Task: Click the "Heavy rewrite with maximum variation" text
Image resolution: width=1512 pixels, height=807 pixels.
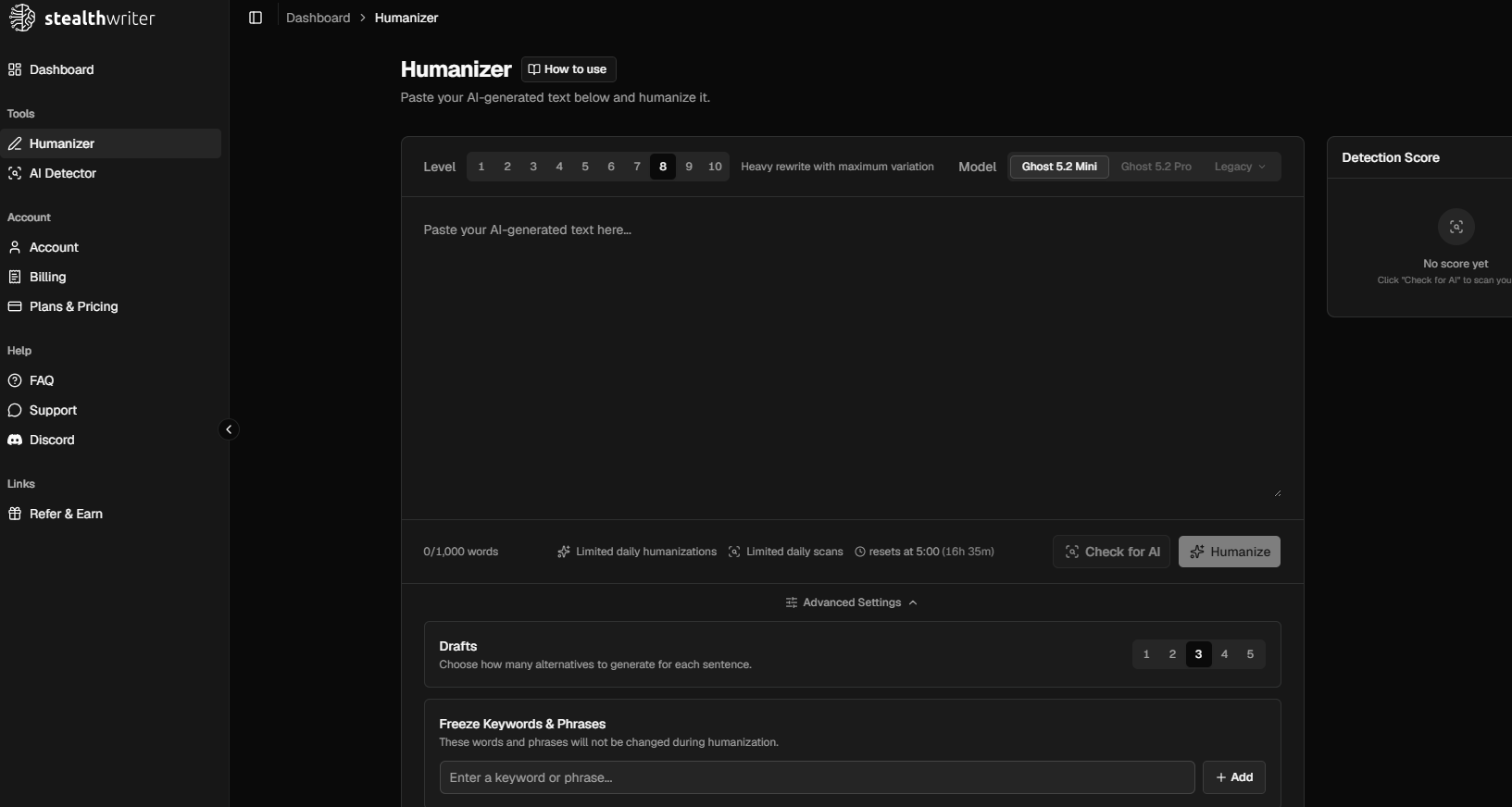Action: click(837, 167)
